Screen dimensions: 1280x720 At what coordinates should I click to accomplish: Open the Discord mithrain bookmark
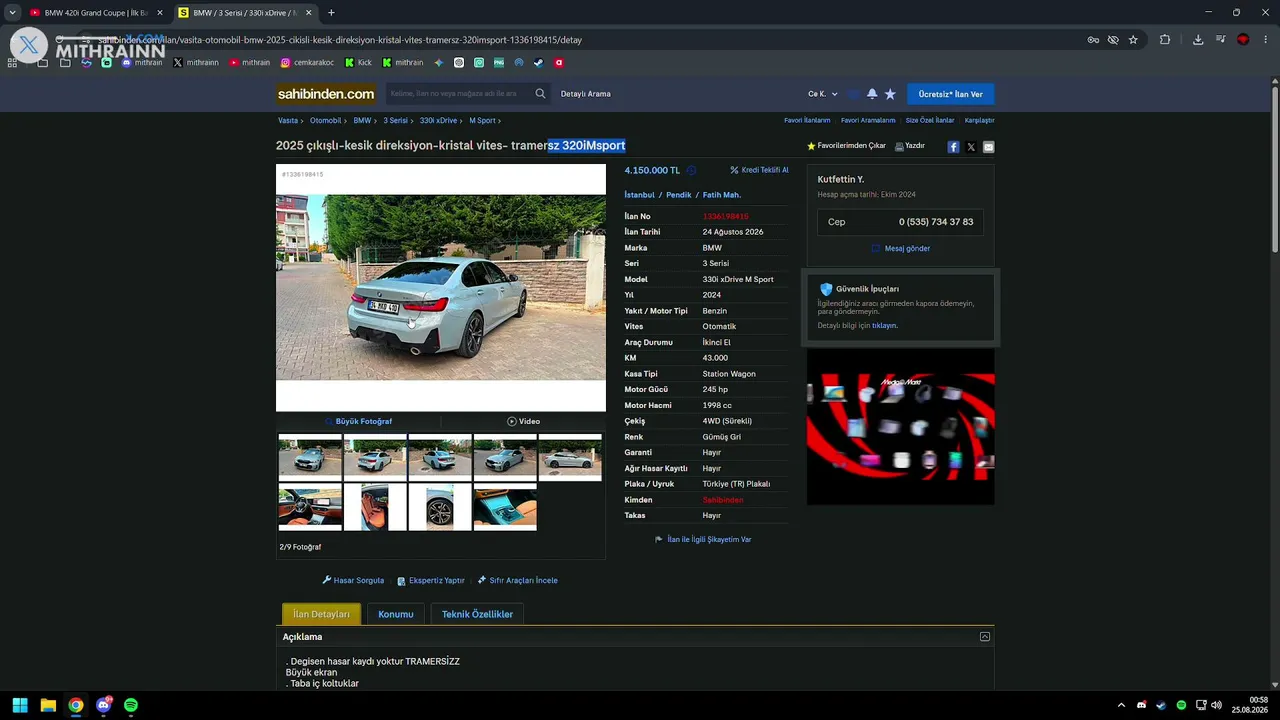(141, 62)
